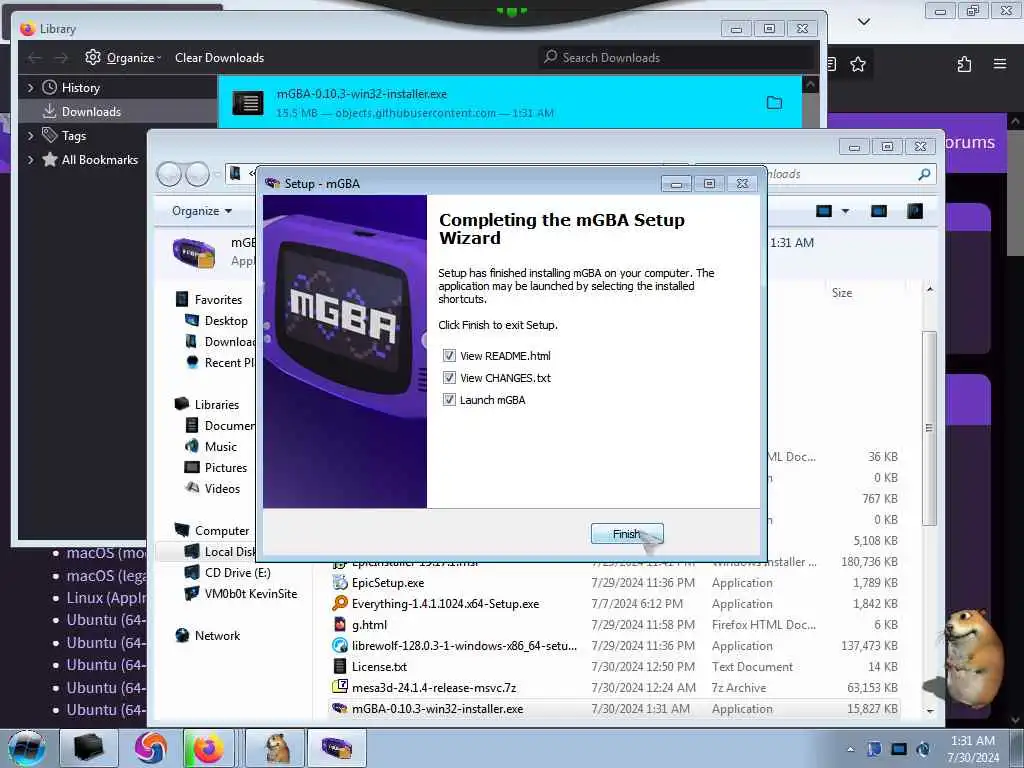Click Clear Downloads in Library window
Viewport: 1024px width, 768px height.
(219, 57)
